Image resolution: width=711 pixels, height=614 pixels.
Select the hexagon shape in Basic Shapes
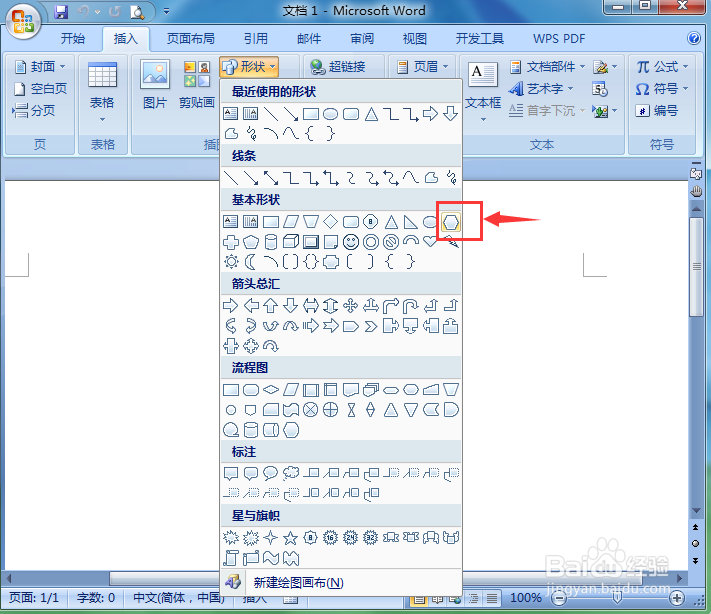pyautogui.click(x=451, y=222)
